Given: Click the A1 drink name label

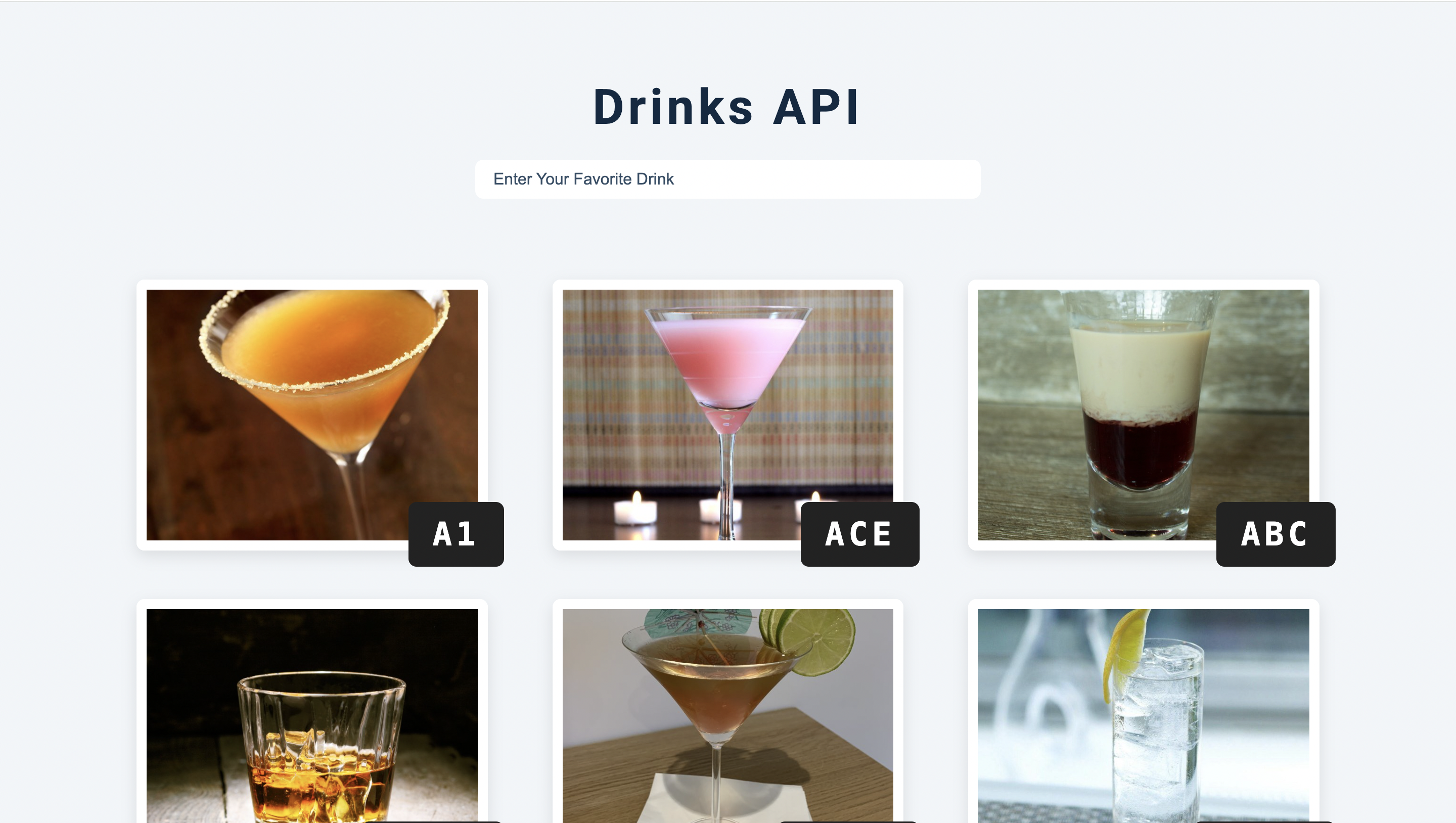Looking at the screenshot, I should [456, 534].
